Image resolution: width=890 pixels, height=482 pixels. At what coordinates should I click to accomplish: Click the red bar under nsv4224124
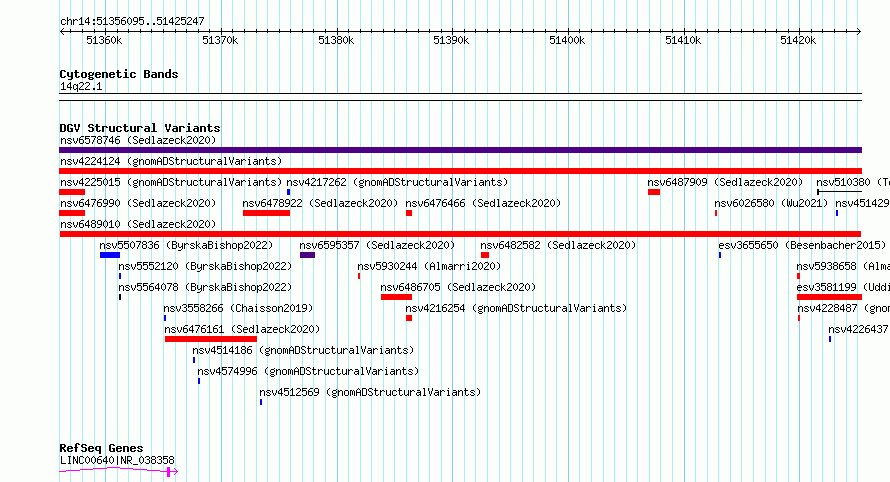(460, 171)
